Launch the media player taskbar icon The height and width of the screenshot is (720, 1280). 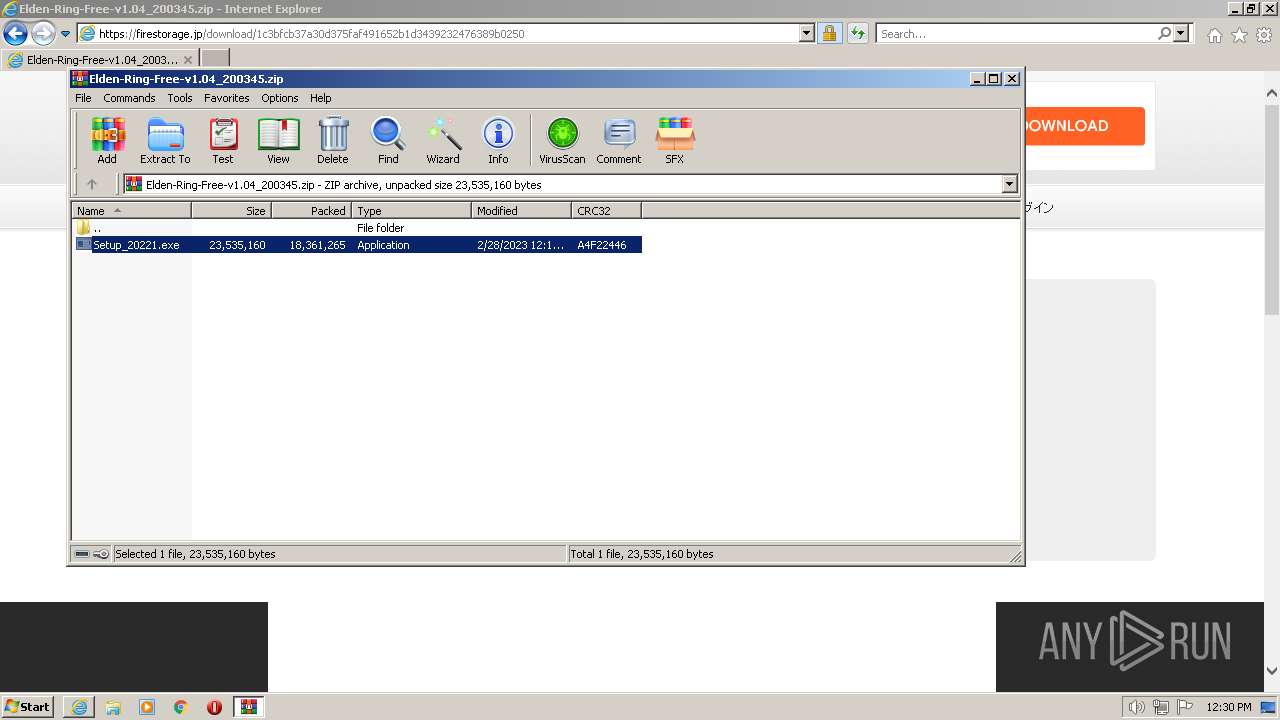[x=147, y=707]
